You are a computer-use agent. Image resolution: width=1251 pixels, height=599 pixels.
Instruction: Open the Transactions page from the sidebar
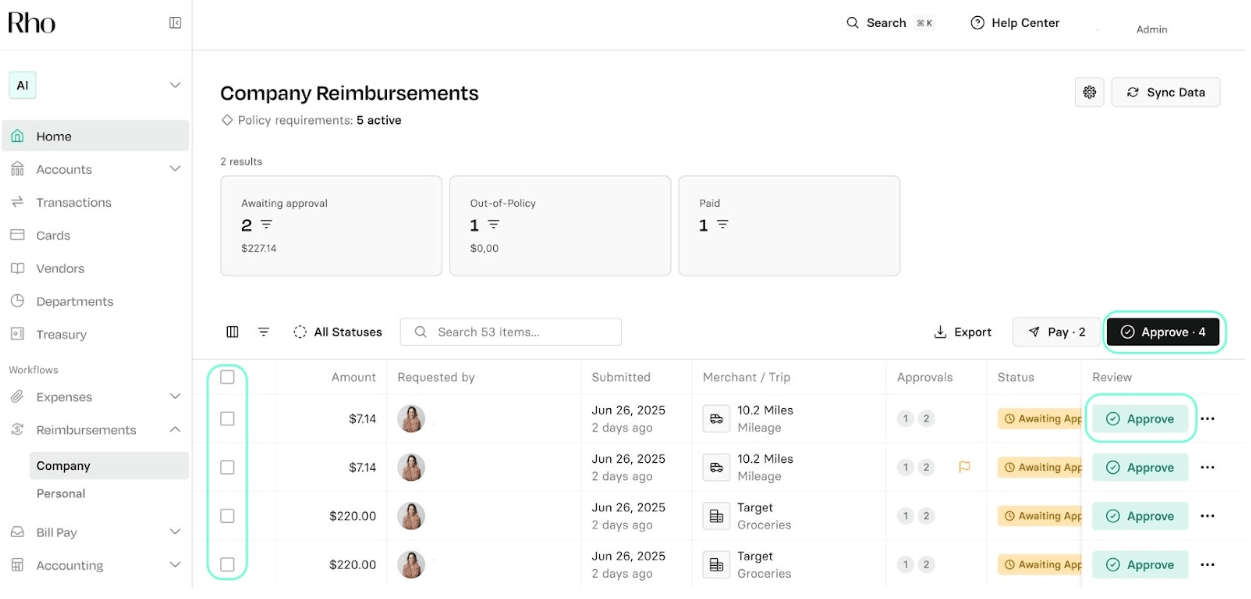point(74,202)
